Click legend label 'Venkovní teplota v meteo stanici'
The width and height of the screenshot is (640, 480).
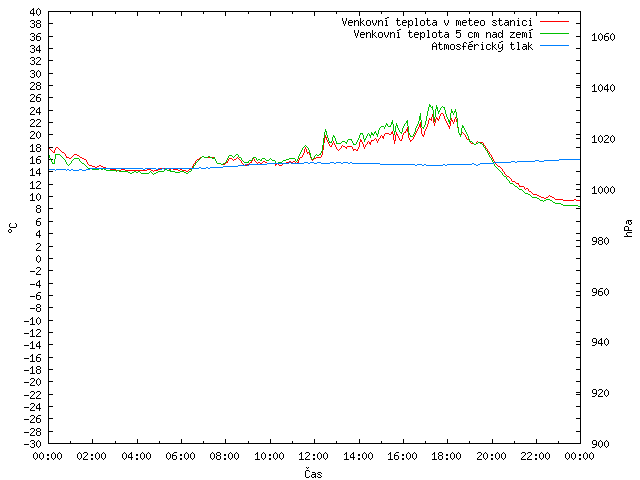(437, 22)
